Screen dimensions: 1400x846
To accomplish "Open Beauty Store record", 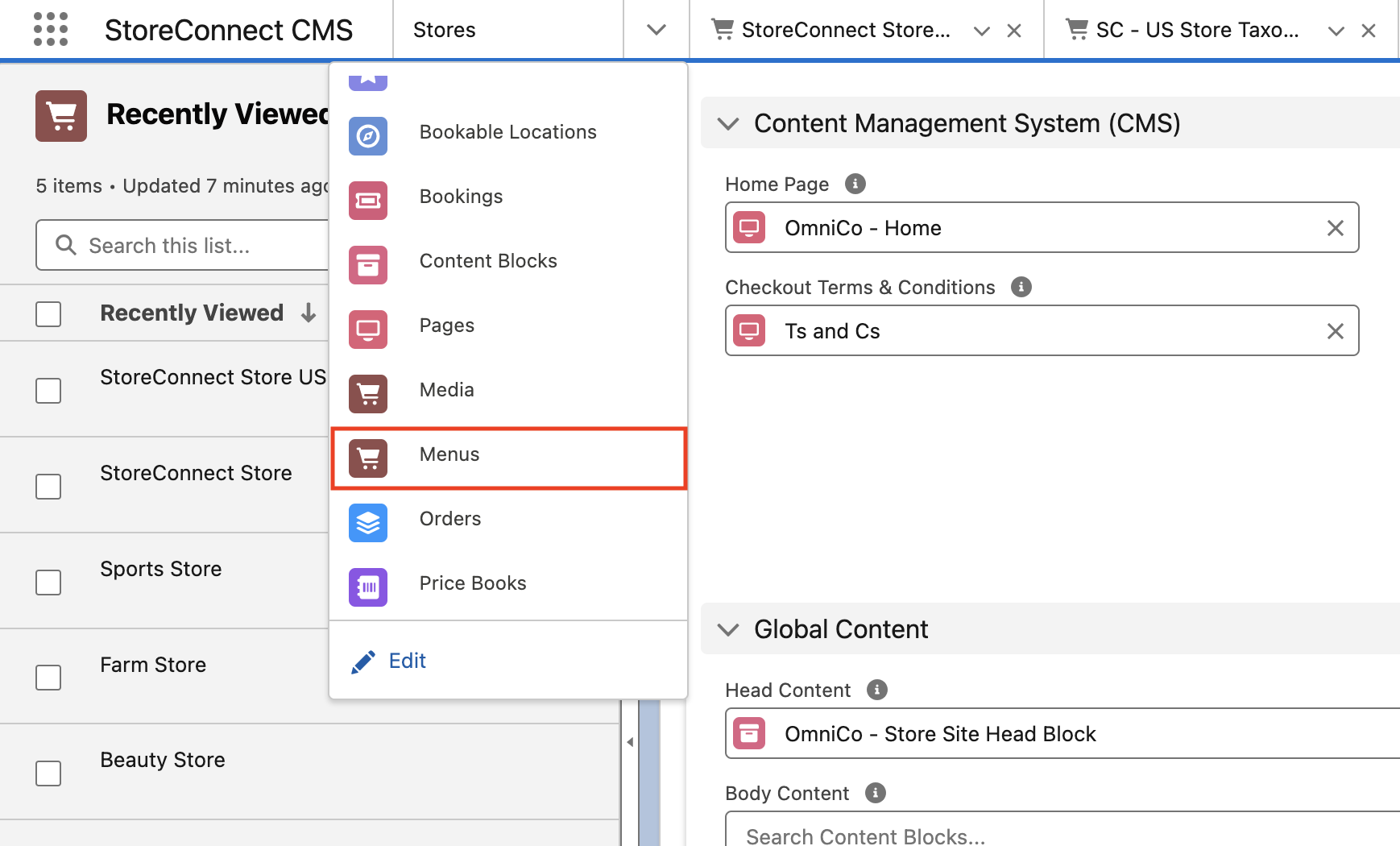I will [163, 760].
